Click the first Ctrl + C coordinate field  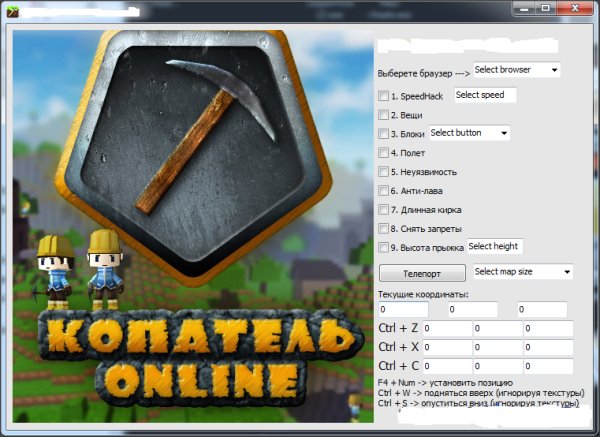coord(447,366)
